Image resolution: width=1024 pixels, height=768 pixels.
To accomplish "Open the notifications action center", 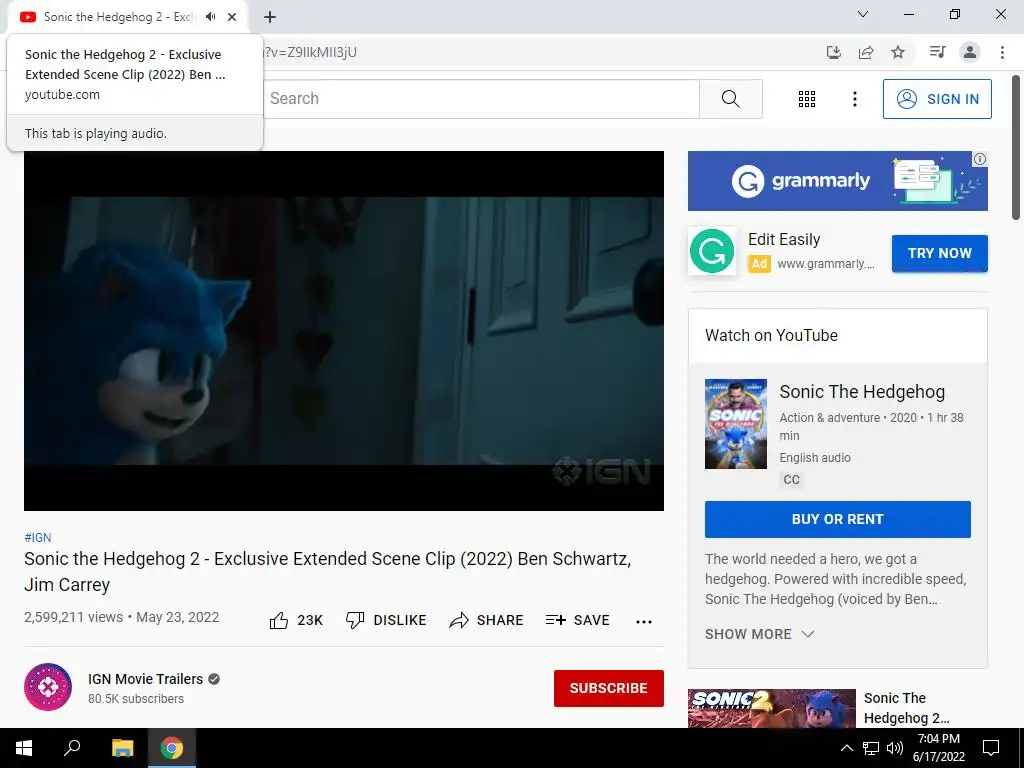I will 991,748.
